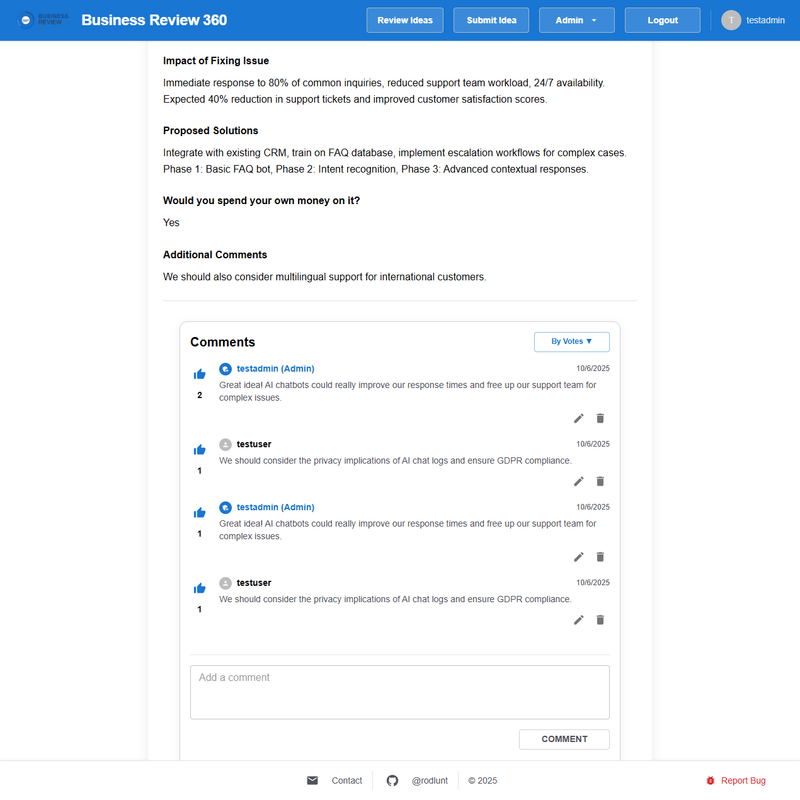Open the @rodlunt link in the footer

pos(430,780)
